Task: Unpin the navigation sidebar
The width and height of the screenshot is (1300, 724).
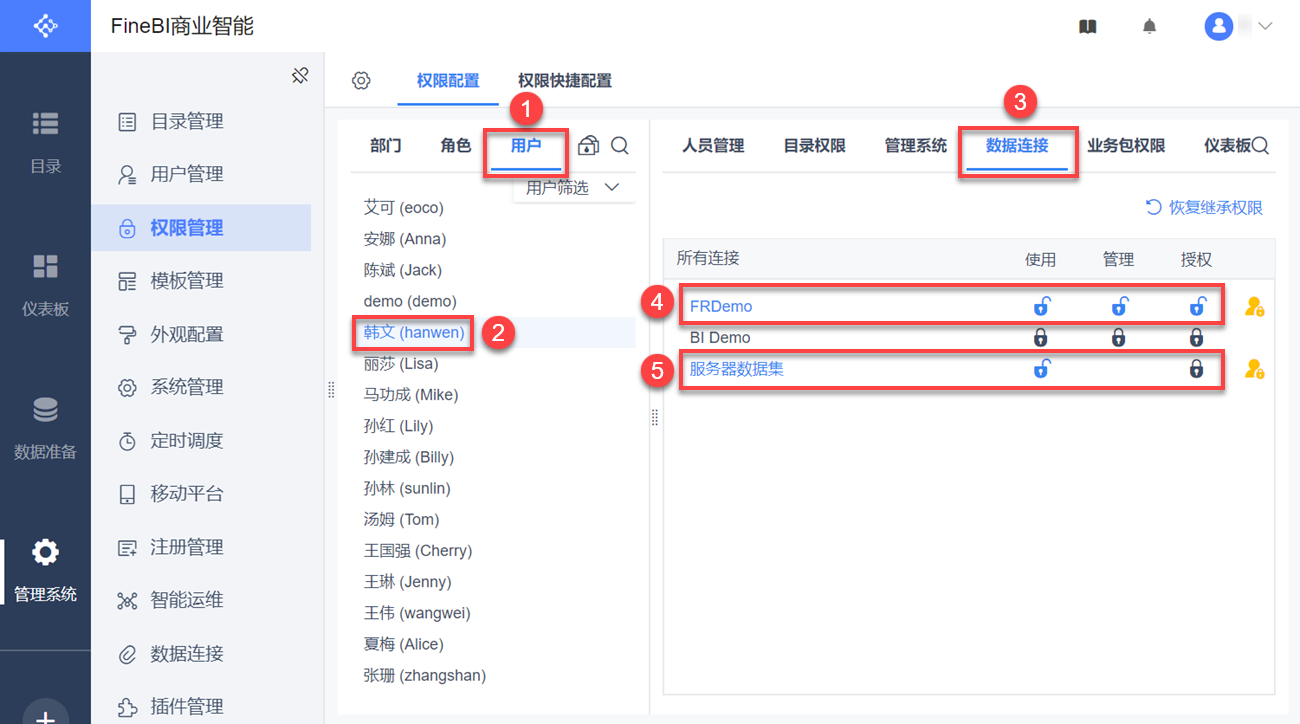Action: point(300,76)
